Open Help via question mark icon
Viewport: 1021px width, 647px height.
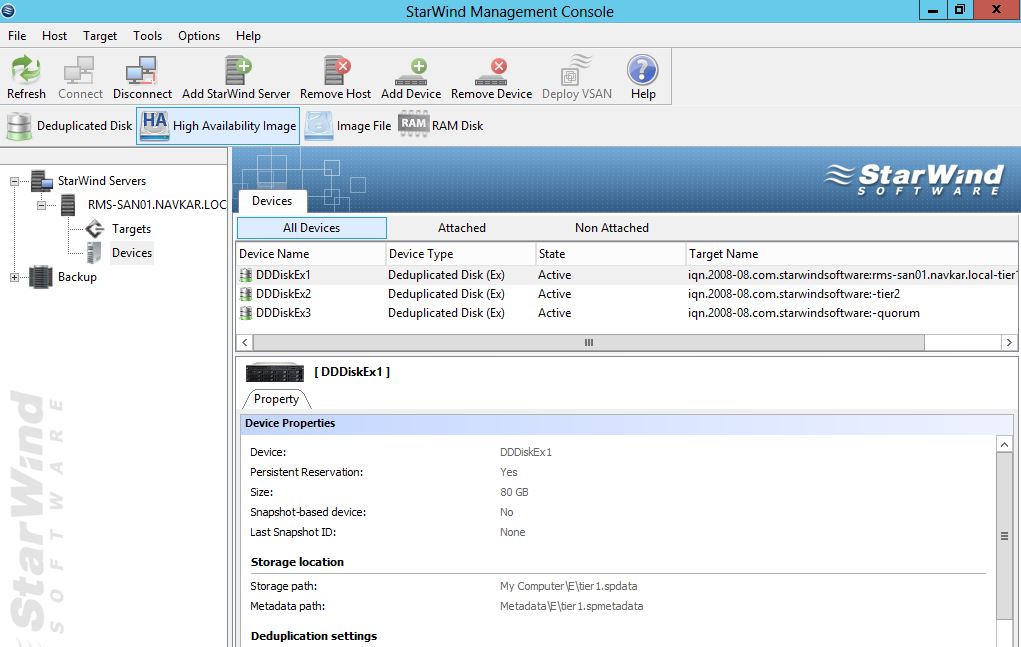643,70
